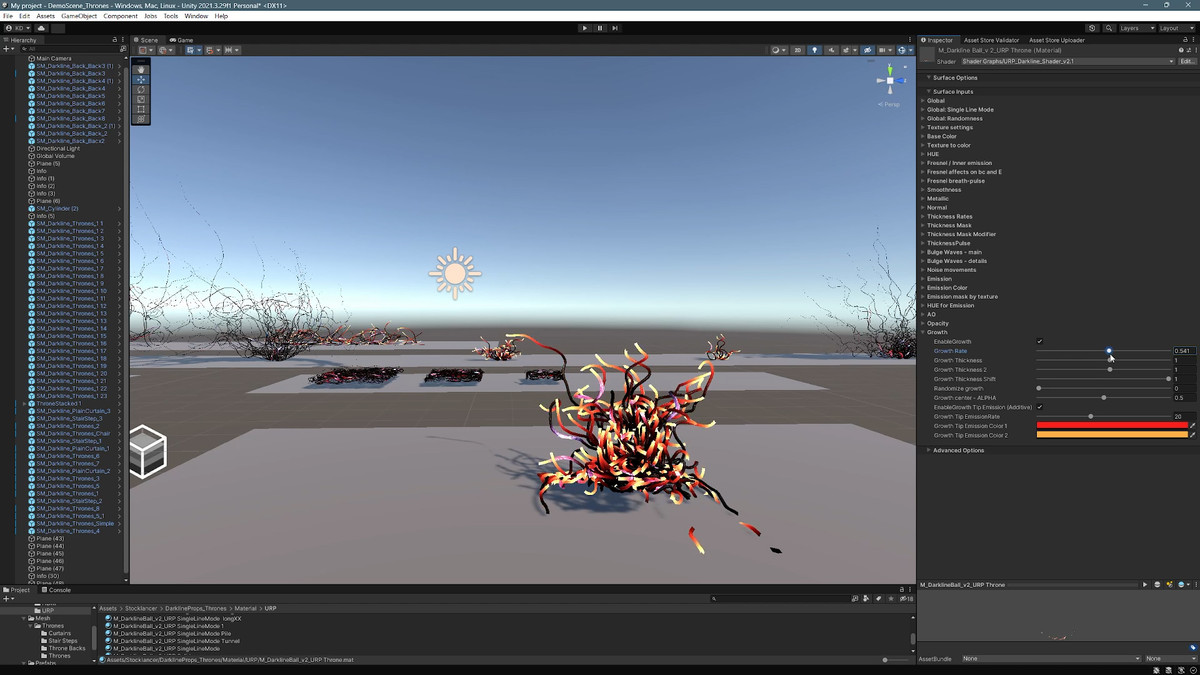Expand the Advanced Options section
The width and height of the screenshot is (1200, 675).
[x=958, y=450]
